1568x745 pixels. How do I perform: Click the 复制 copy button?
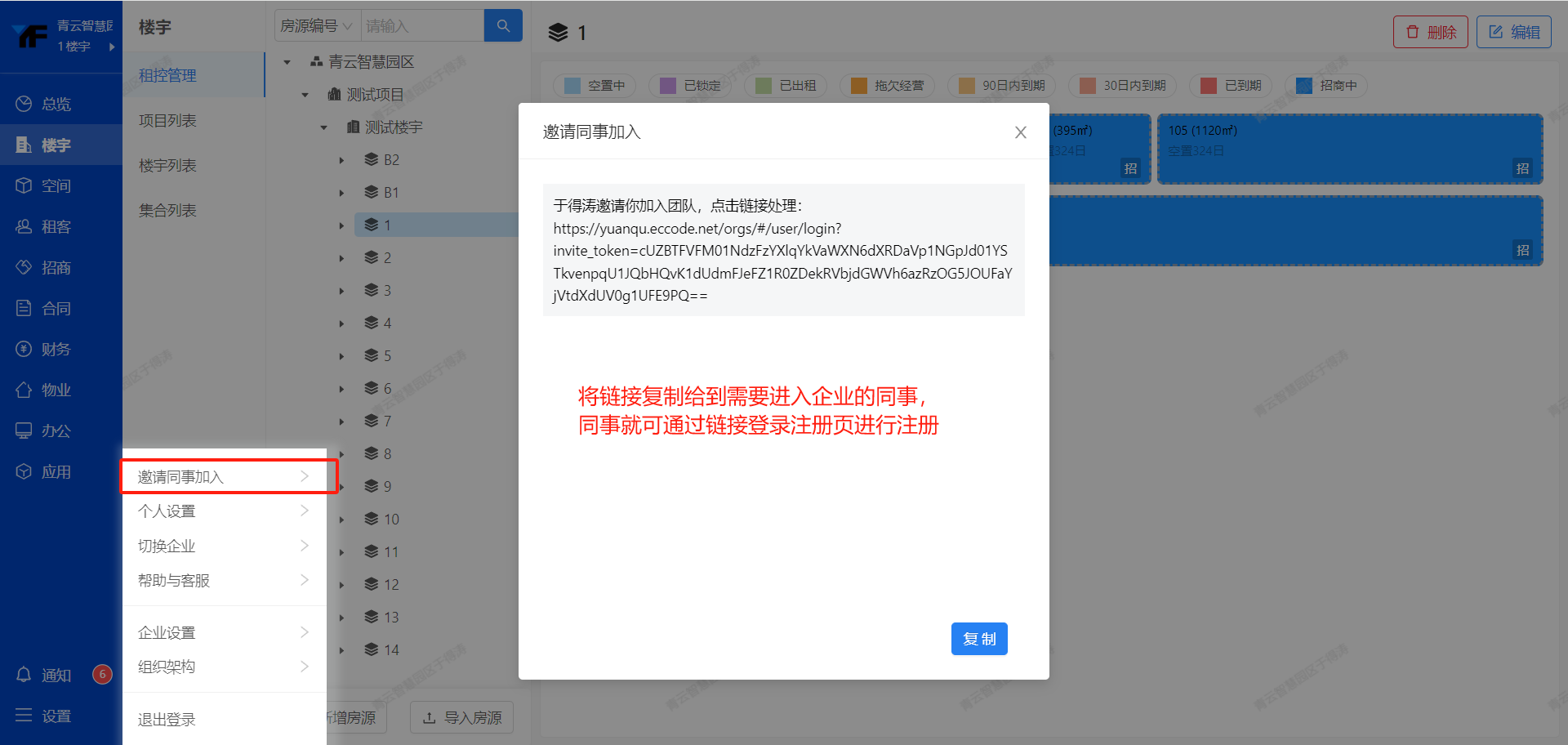point(979,639)
